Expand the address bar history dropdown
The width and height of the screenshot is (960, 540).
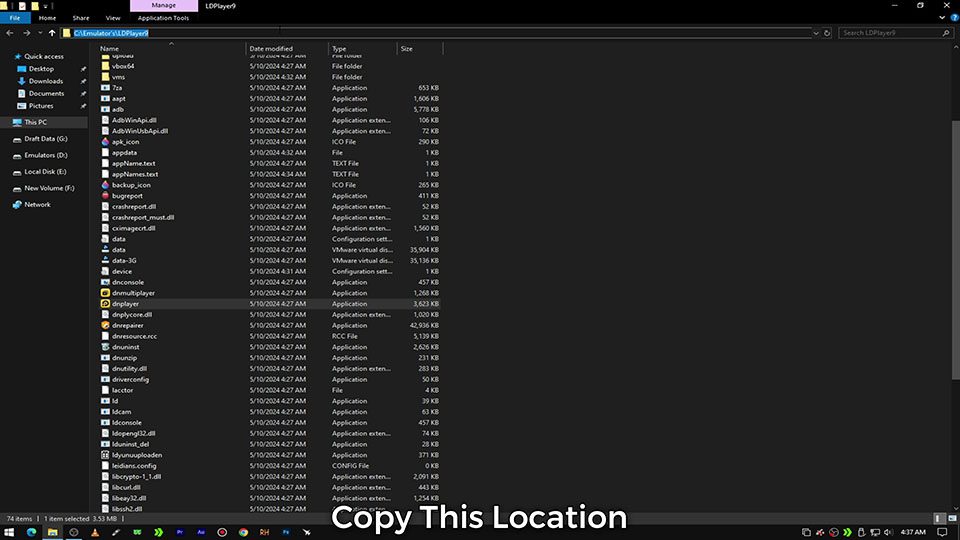point(816,33)
